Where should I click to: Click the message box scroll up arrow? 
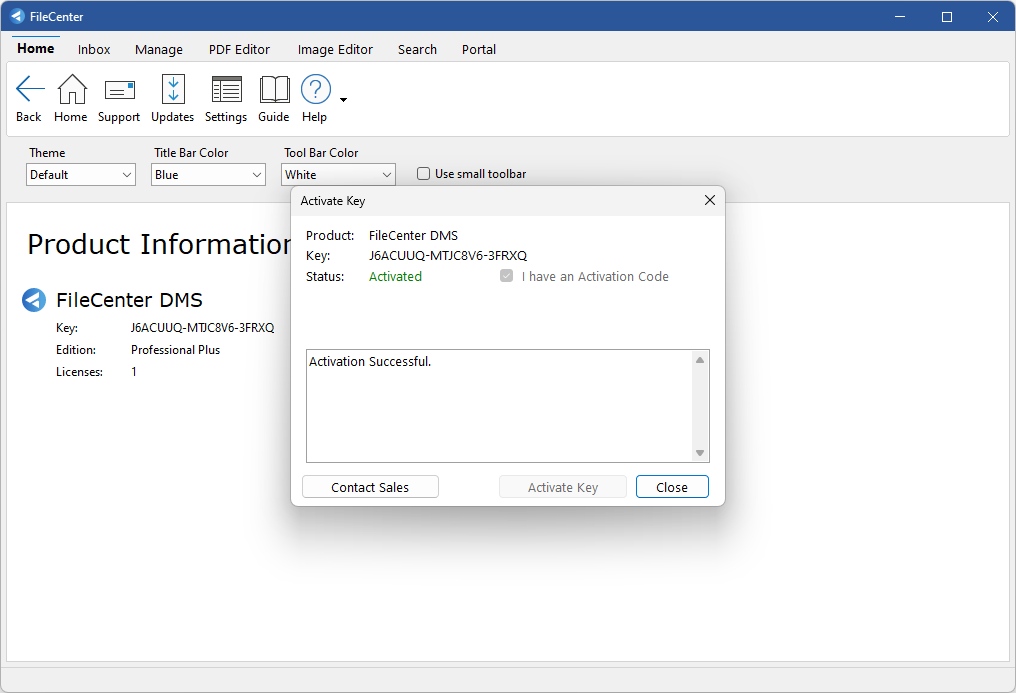tap(700, 360)
